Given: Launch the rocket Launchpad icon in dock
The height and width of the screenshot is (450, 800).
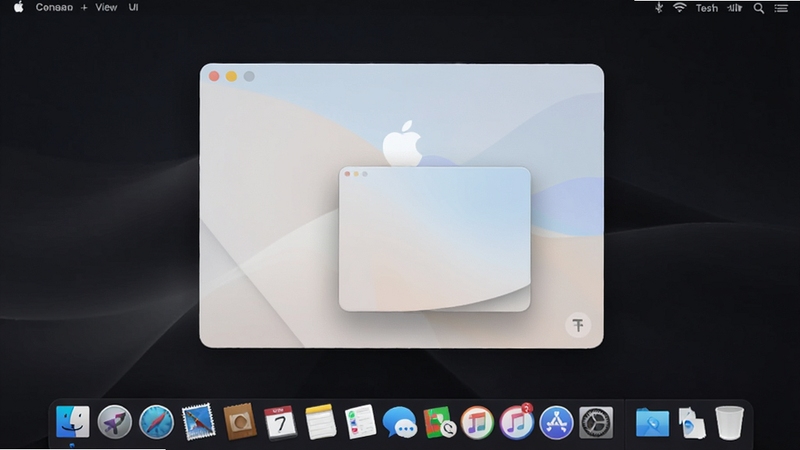Looking at the screenshot, I should click(x=114, y=422).
